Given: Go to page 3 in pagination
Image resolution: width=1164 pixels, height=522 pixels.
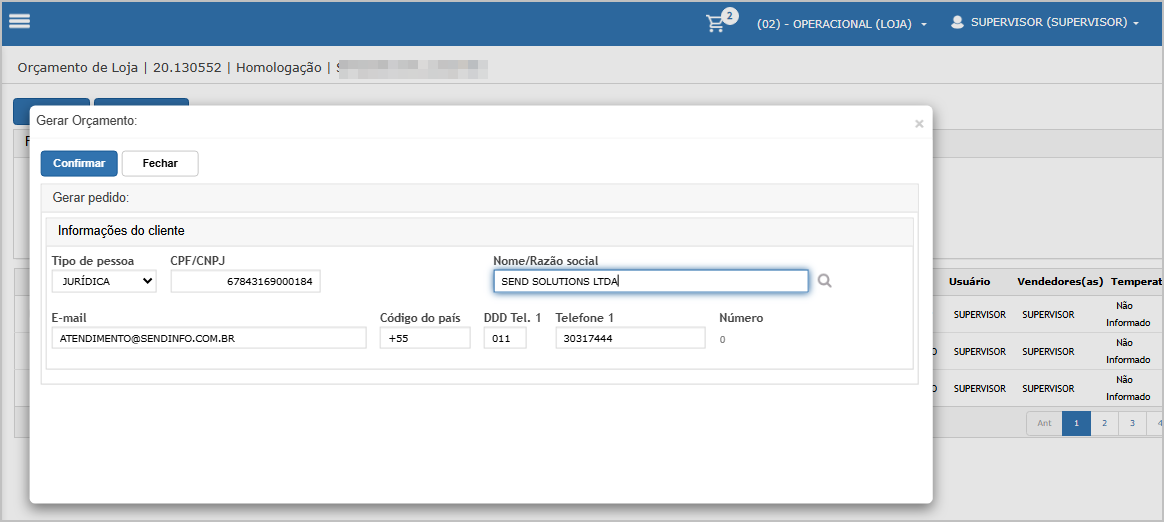Looking at the screenshot, I should (x=1132, y=423).
